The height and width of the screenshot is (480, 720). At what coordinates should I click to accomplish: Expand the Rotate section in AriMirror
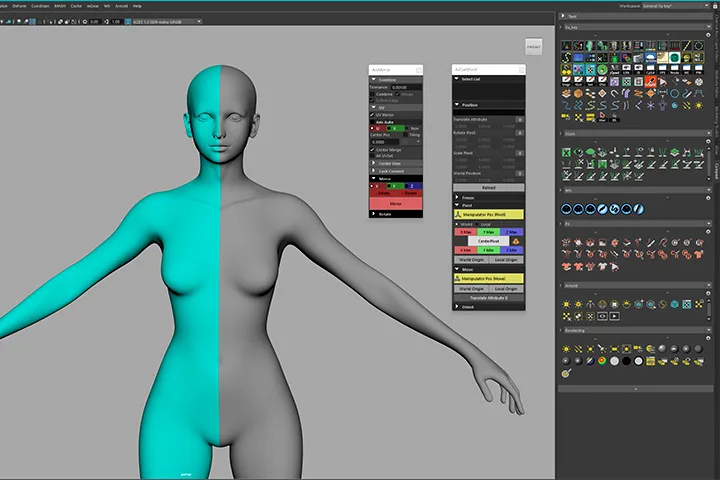click(x=396, y=214)
